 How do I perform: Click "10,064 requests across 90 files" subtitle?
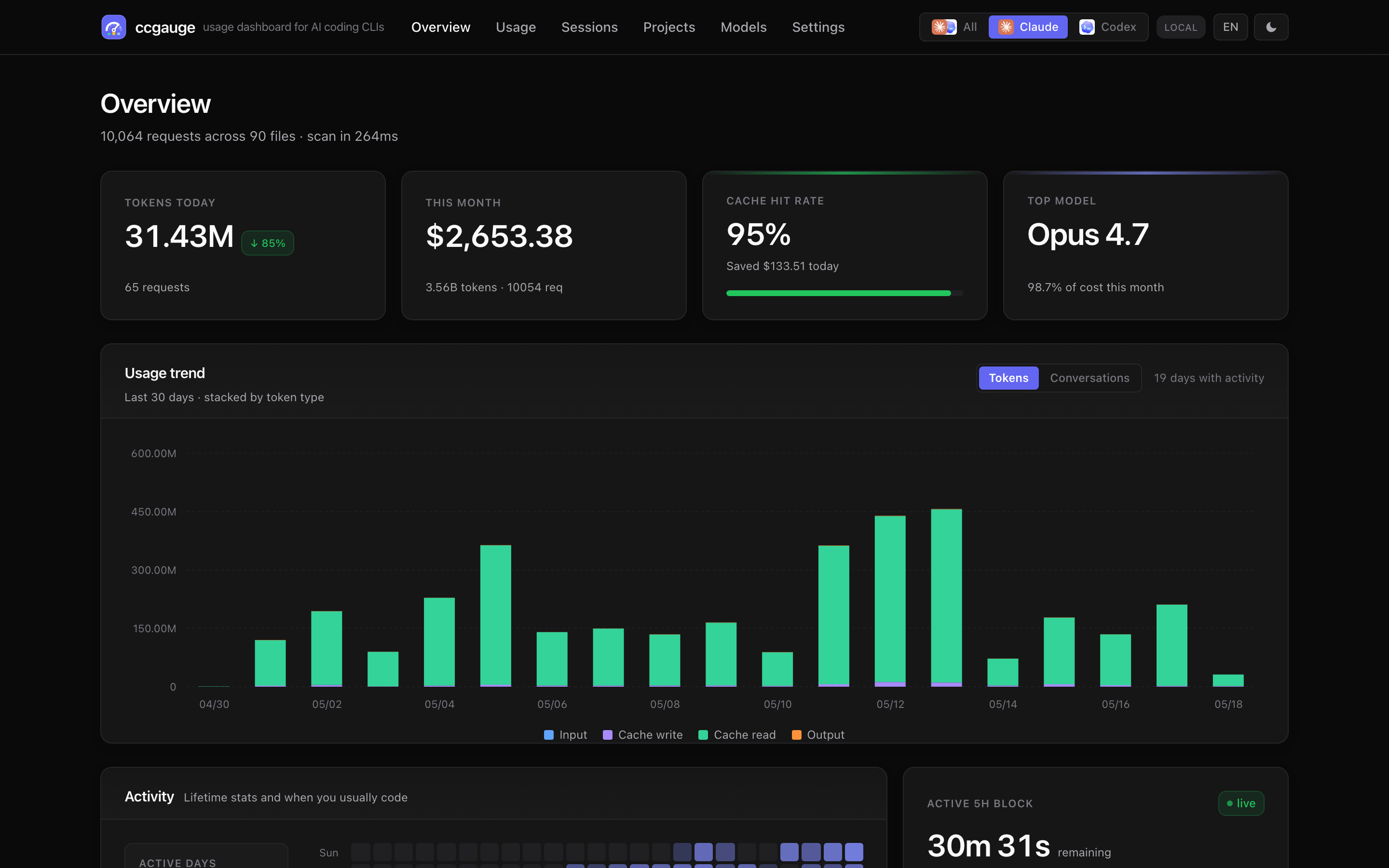(197, 136)
